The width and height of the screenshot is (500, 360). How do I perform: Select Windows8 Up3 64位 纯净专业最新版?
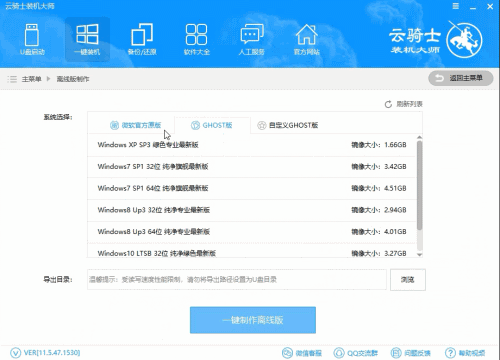(252, 231)
